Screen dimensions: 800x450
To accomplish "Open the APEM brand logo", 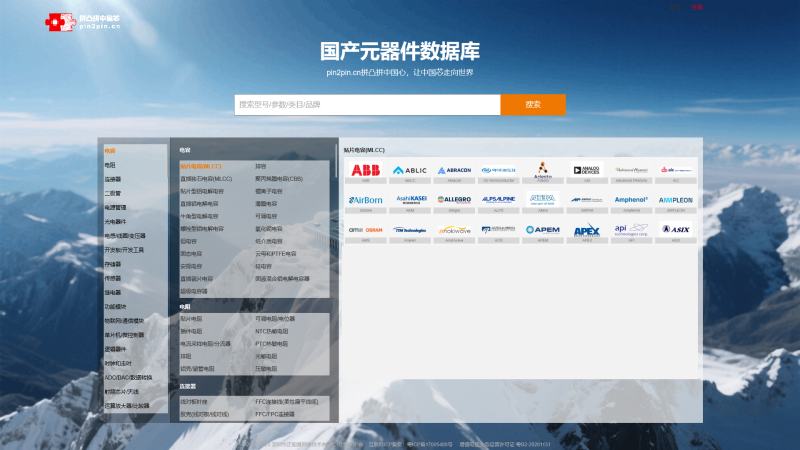I will coord(543,230).
